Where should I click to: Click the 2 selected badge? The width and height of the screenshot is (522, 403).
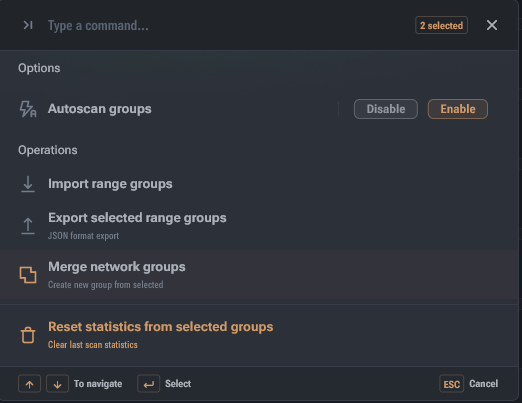[x=441, y=25]
